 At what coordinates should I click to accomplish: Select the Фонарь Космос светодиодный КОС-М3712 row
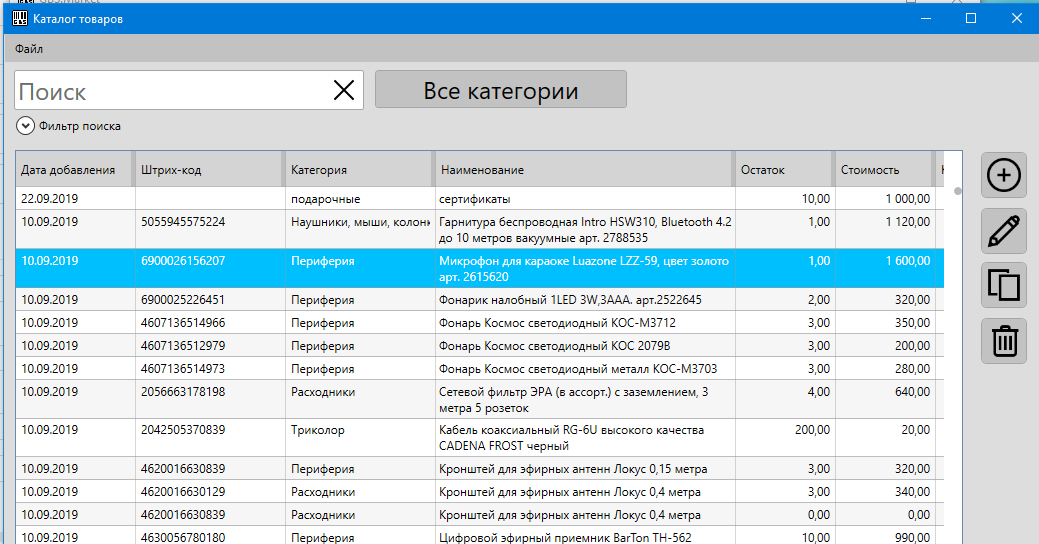pyautogui.click(x=480, y=323)
